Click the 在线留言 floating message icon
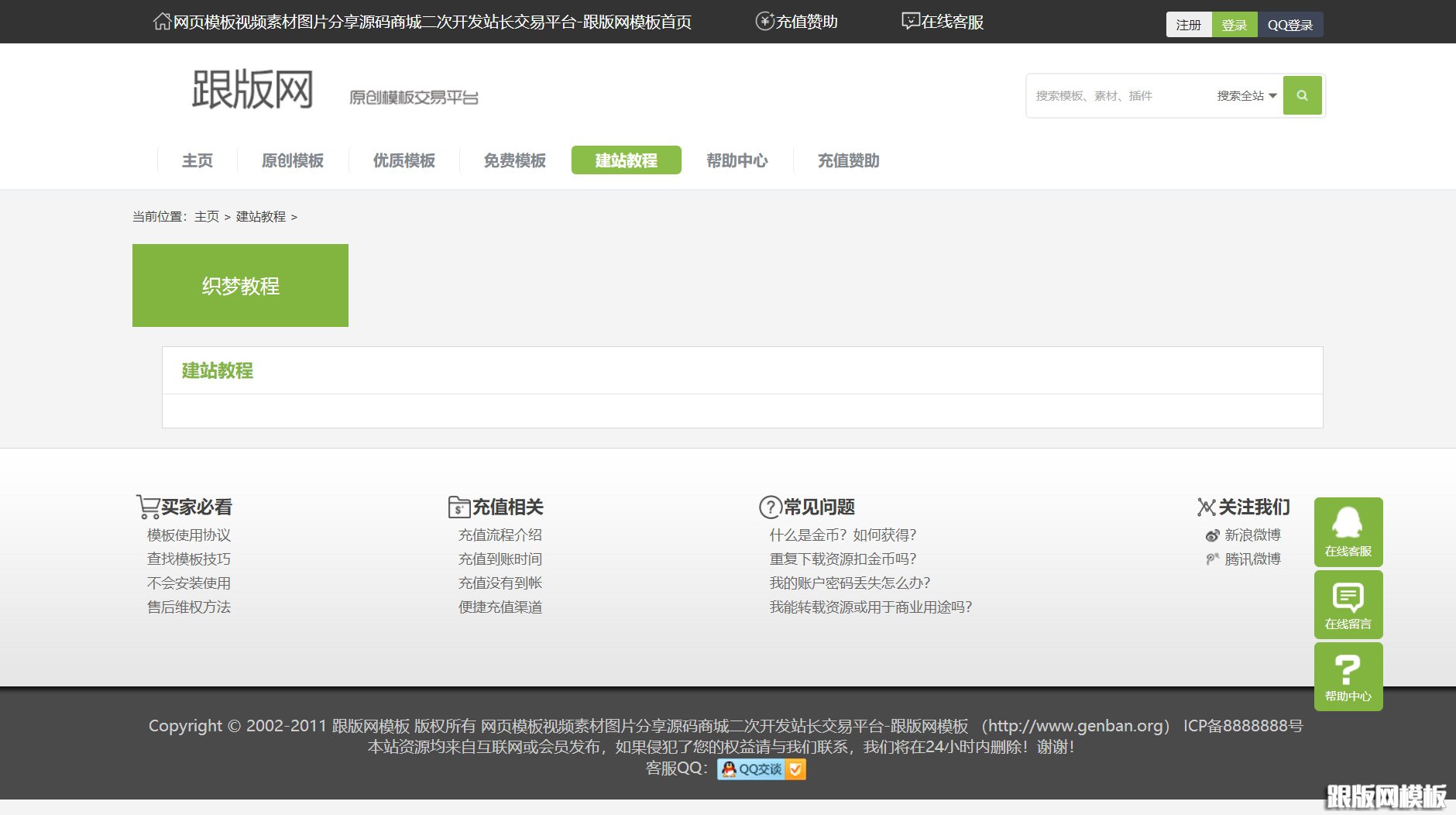This screenshot has width=1456, height=815. coord(1348,604)
